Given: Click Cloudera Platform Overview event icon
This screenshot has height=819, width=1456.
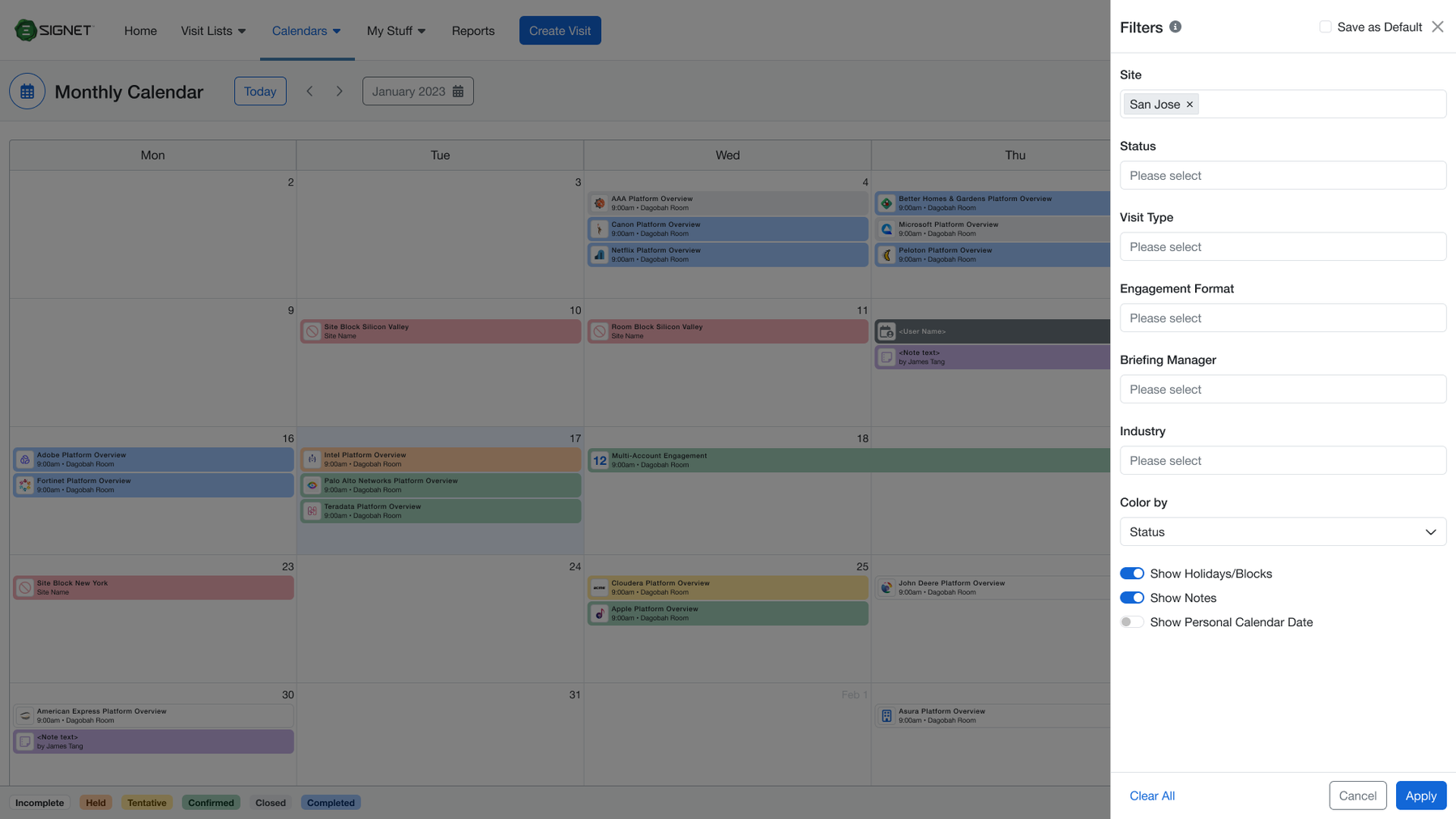Looking at the screenshot, I should point(600,587).
